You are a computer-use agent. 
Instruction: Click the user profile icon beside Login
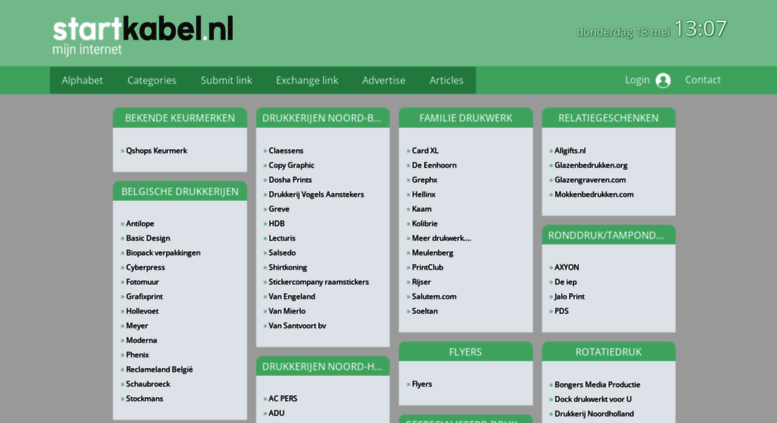click(663, 80)
